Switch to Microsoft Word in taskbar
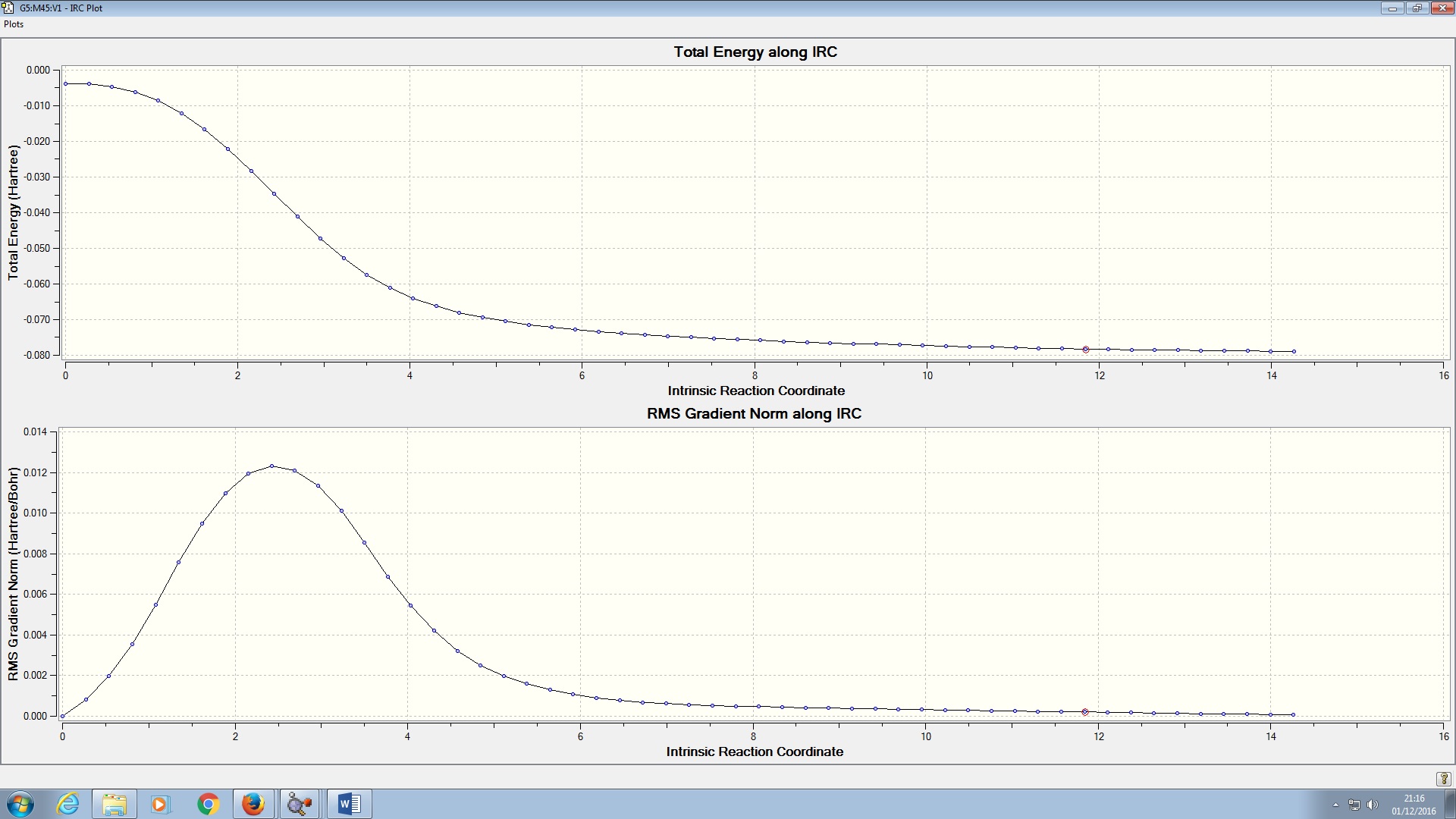The image size is (1456, 819). 349,804
